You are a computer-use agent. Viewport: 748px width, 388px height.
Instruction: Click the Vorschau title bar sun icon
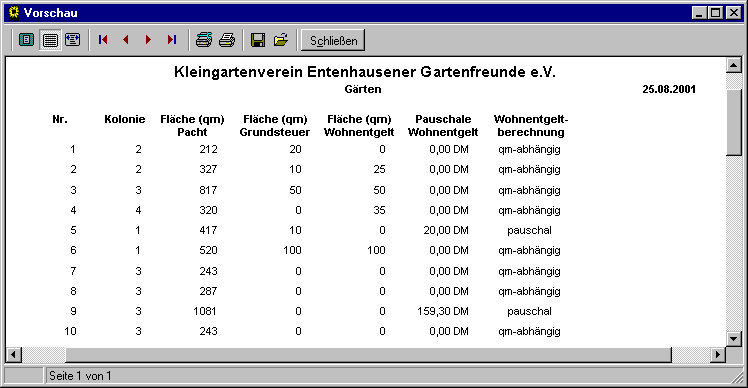point(14,12)
